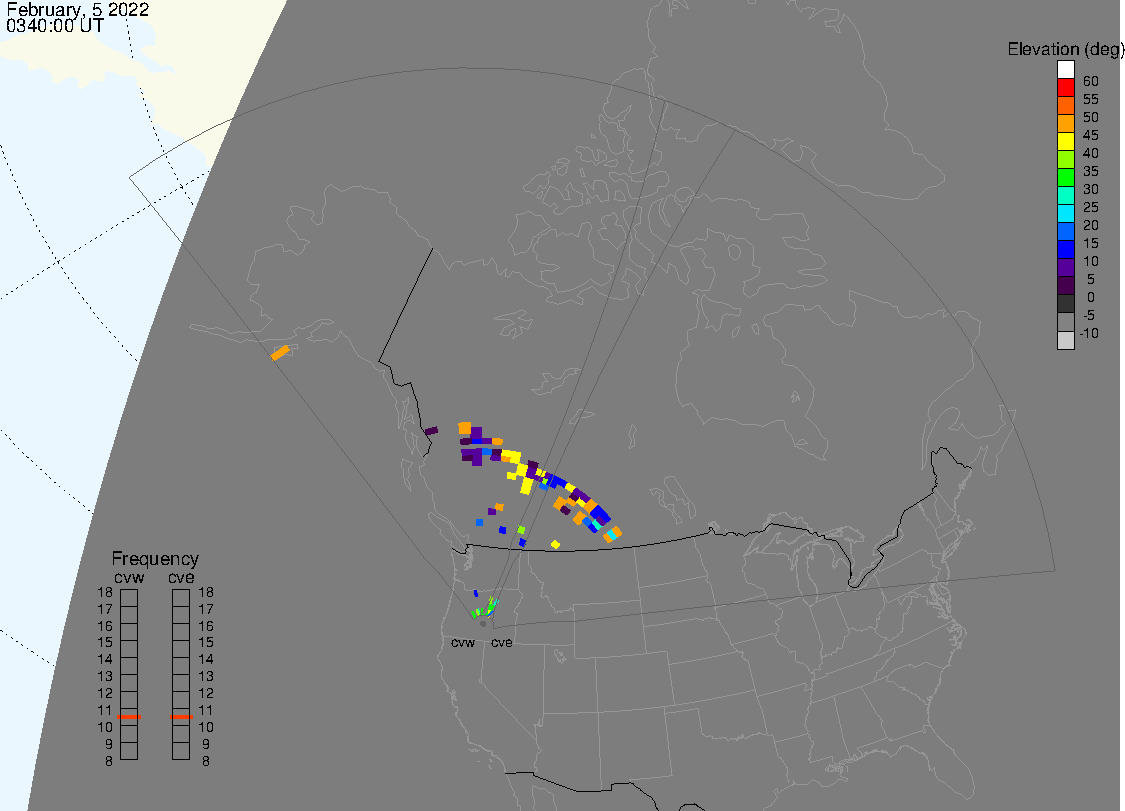The height and width of the screenshot is (811, 1125).
Task: Click the 'Frequency' legend heading
Action: click(155, 558)
